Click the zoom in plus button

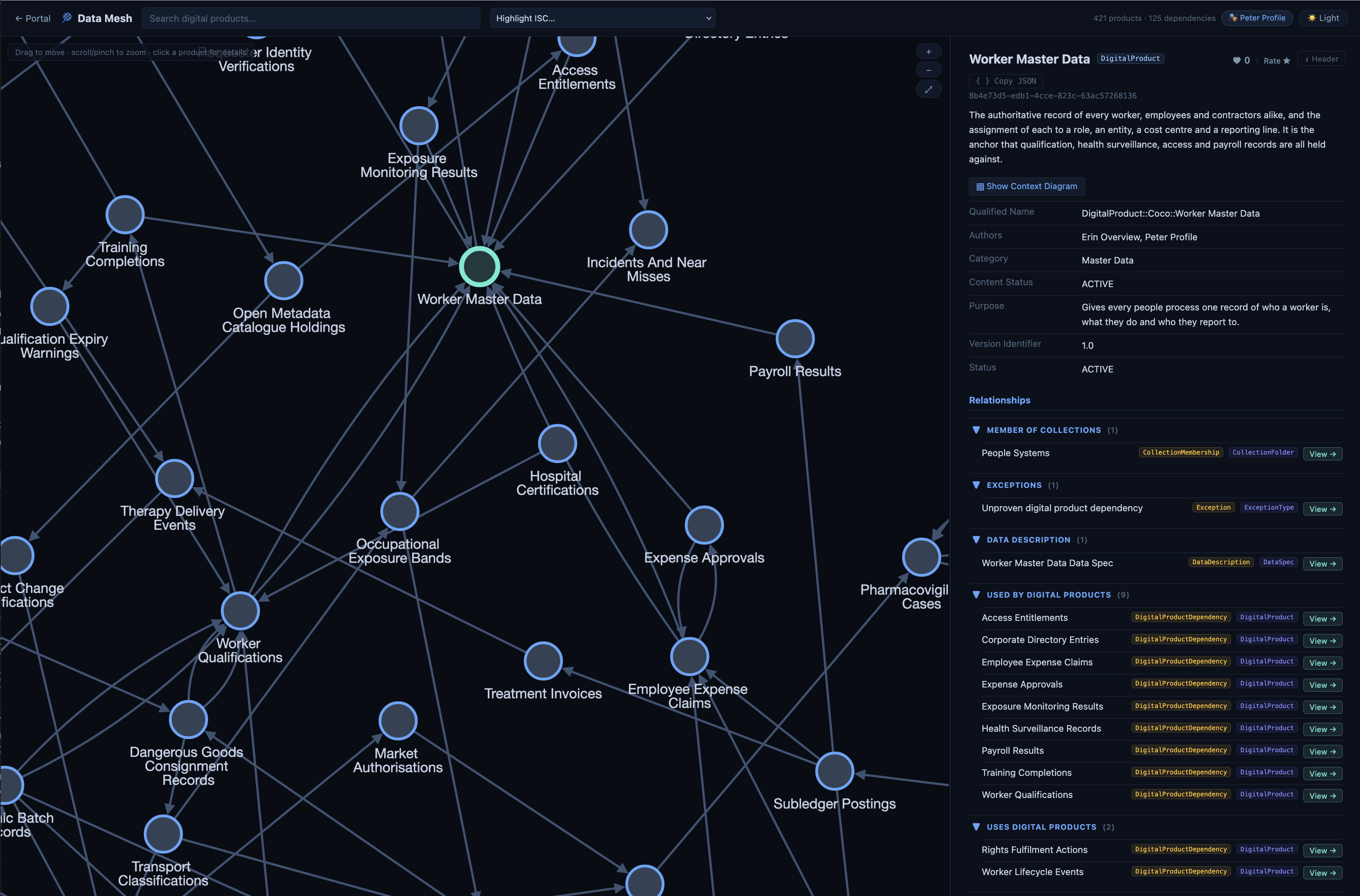(x=929, y=52)
